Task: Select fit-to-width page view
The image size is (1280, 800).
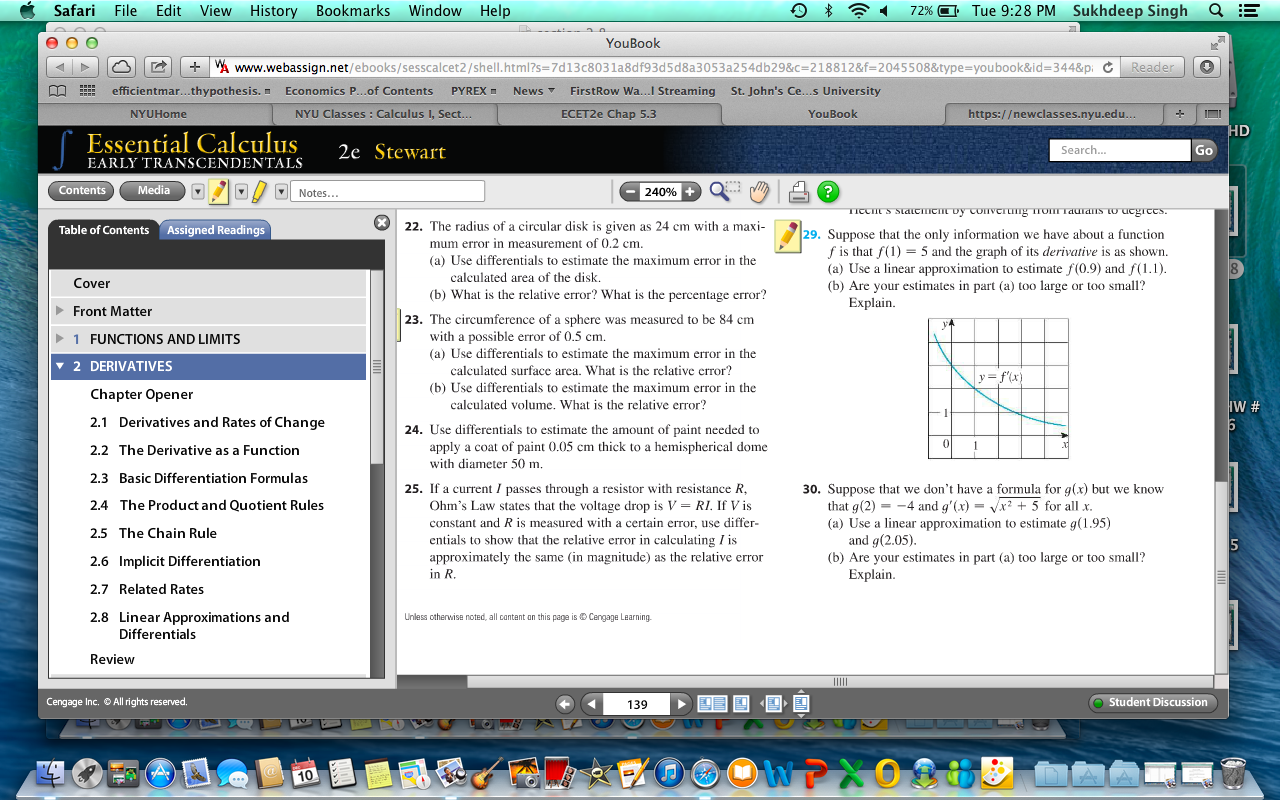Action: pos(773,704)
